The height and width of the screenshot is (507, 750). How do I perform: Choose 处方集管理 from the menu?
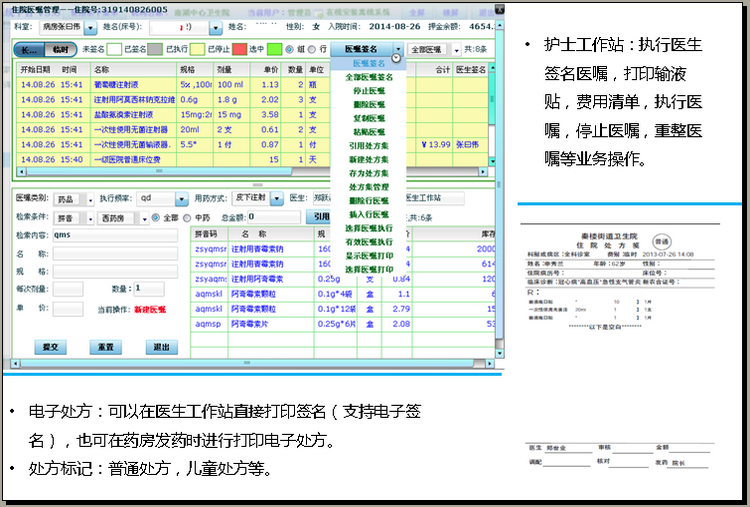coord(369,187)
